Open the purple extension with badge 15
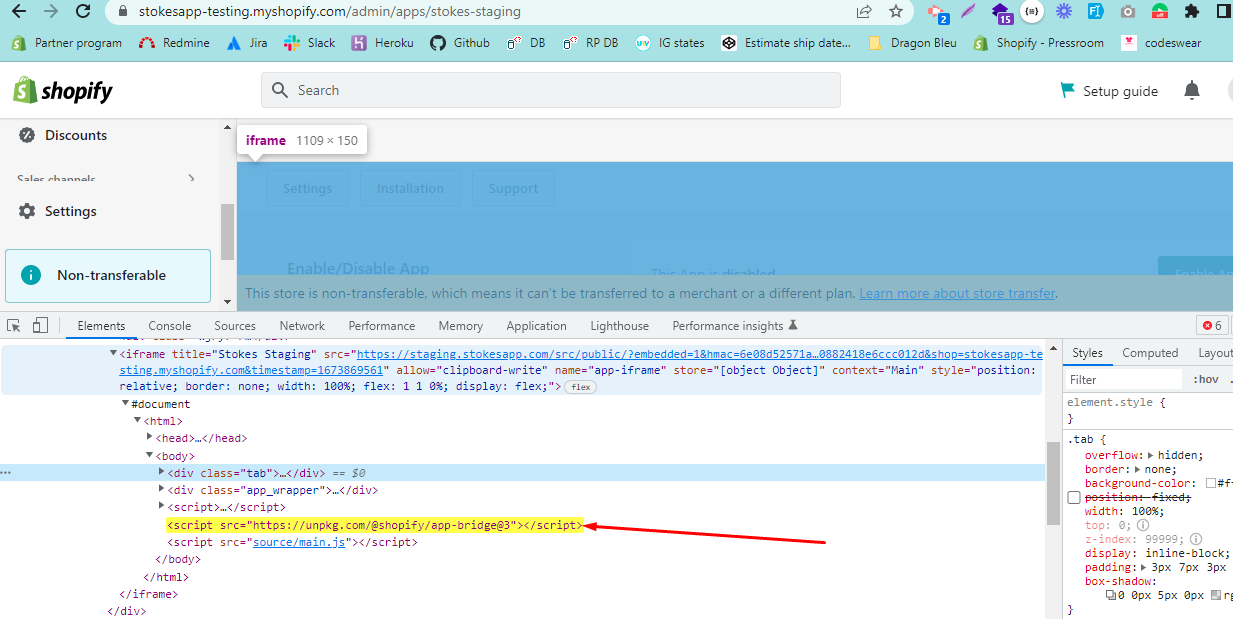The height and width of the screenshot is (619, 1233). pos(1001,12)
